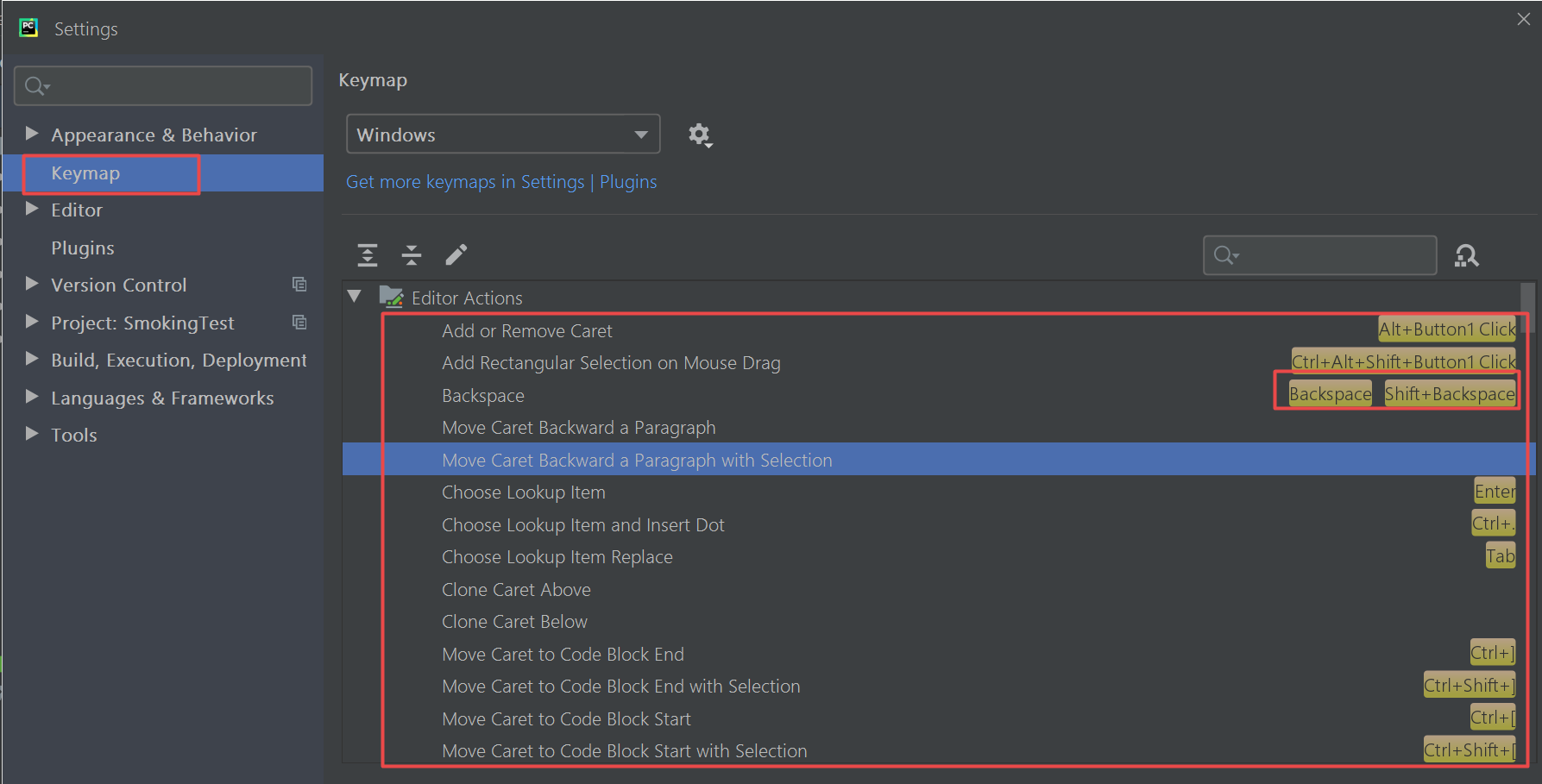Focus the keymap action search field
Image resolution: width=1542 pixels, height=784 pixels.
pos(1320,255)
